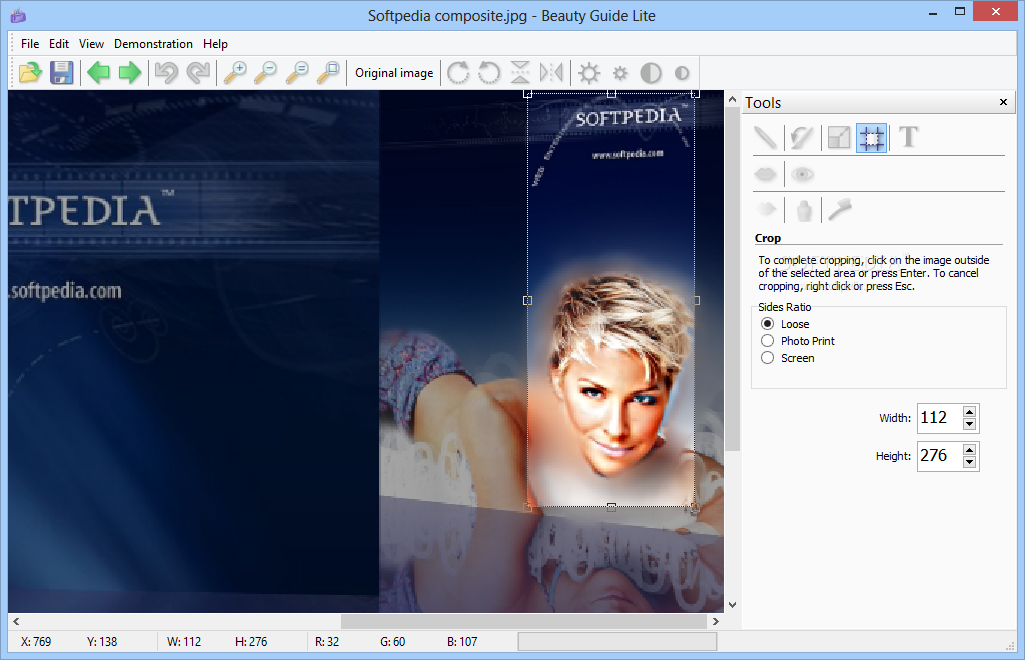Increase brightness with large sun icon
Screen dimensions: 1025x660
tap(589, 73)
